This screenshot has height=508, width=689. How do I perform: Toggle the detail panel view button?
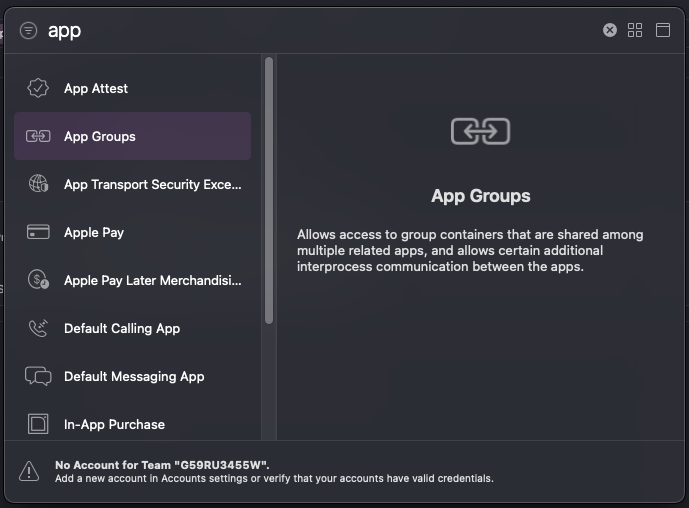(x=662, y=30)
